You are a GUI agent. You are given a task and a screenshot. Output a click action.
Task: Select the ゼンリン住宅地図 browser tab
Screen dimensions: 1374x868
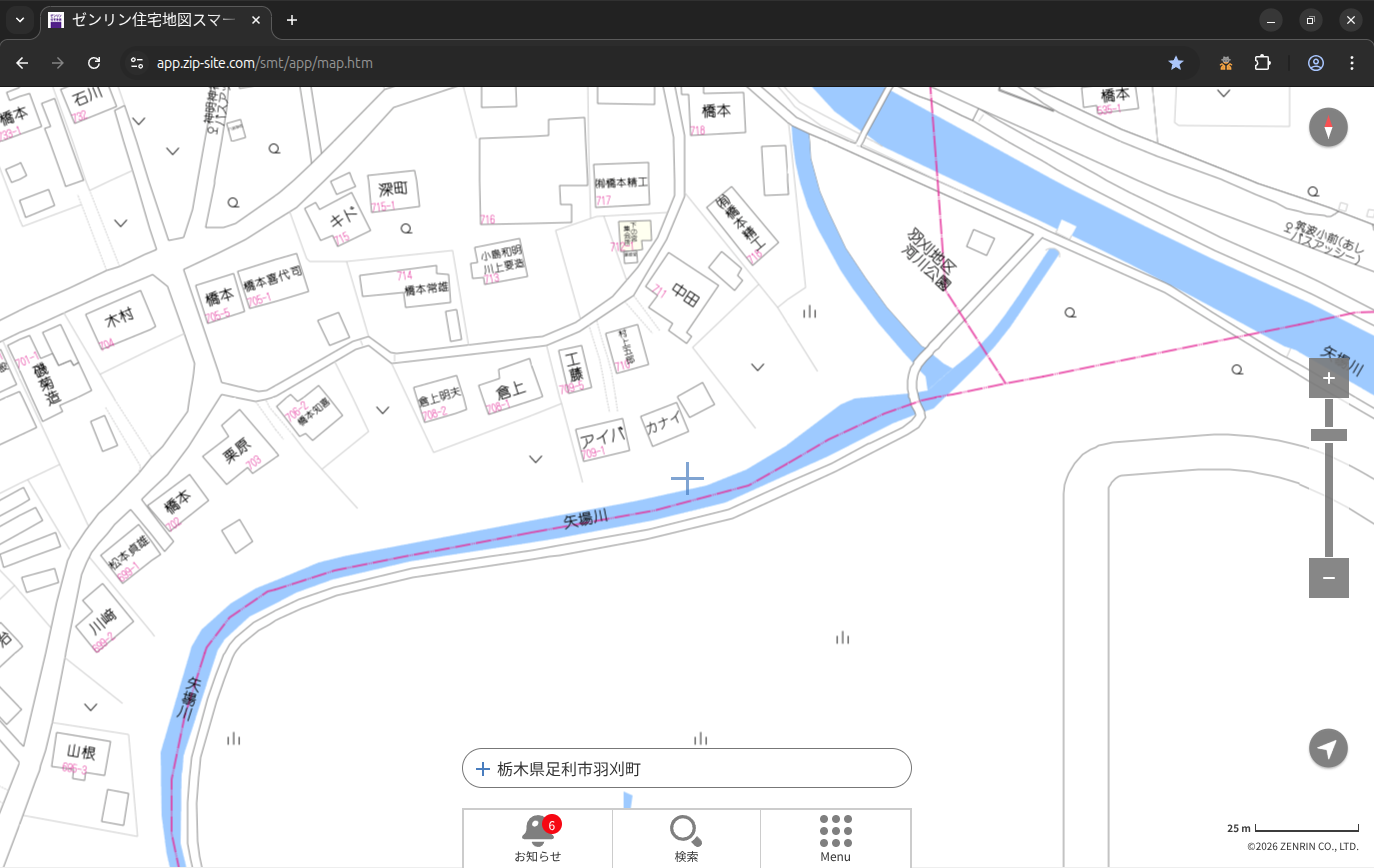[155, 20]
